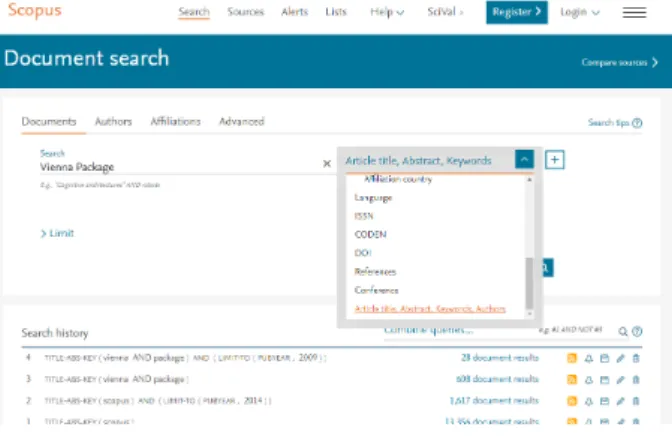Click the dropdown list scroll-up arrow
This screenshot has height=436, width=672.
[x=529, y=180]
